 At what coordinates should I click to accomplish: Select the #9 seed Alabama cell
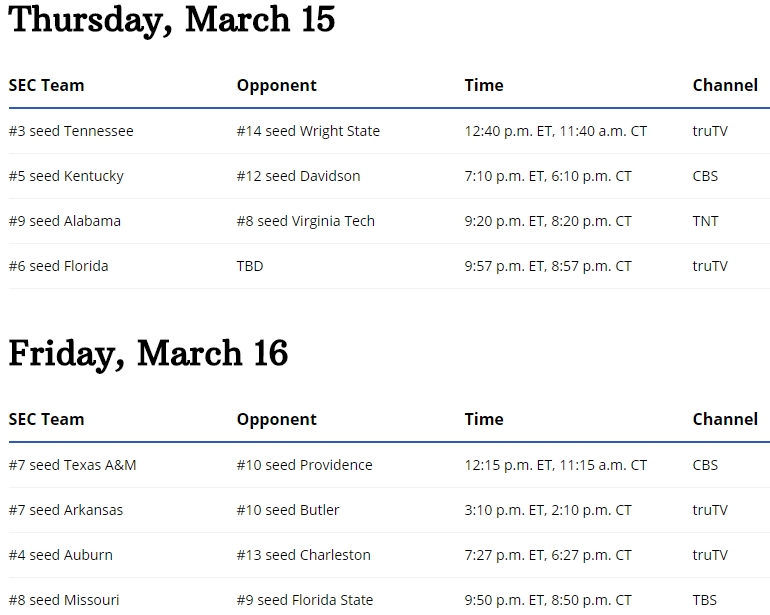(x=65, y=221)
